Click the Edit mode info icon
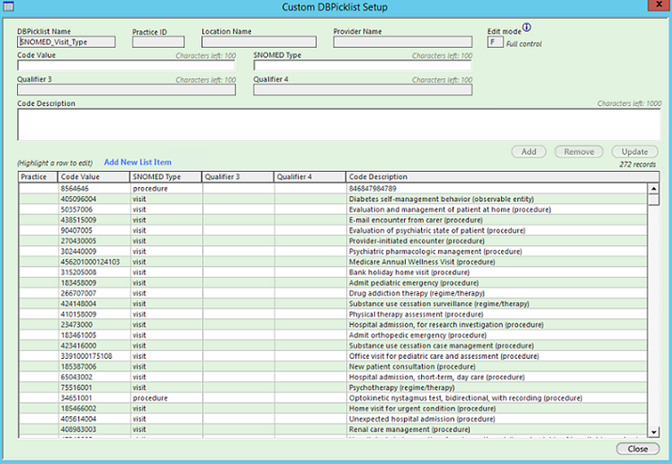This screenshot has width=672, height=464. point(527,27)
